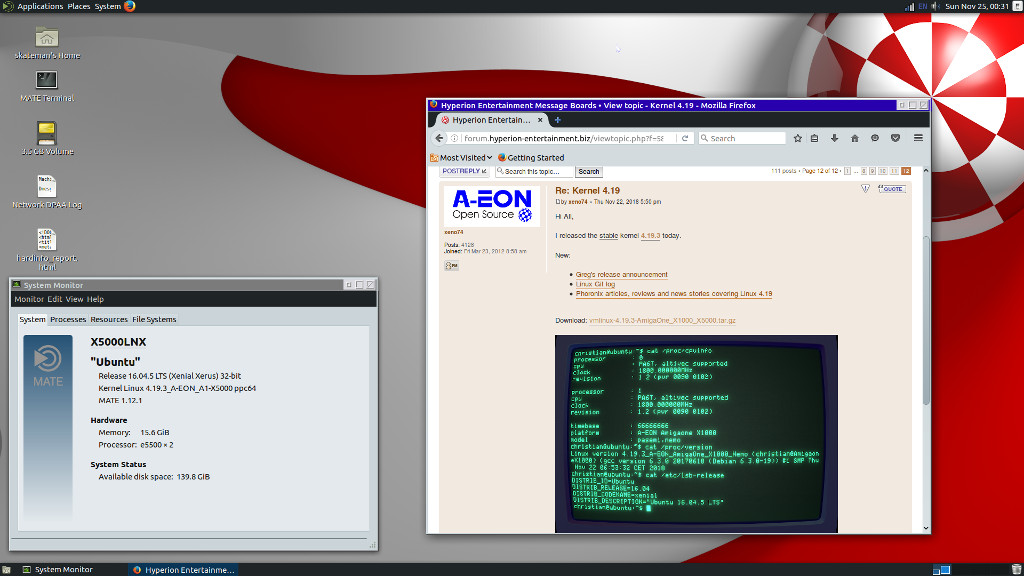Open the clock showing Sun Nov 25

(976, 6)
